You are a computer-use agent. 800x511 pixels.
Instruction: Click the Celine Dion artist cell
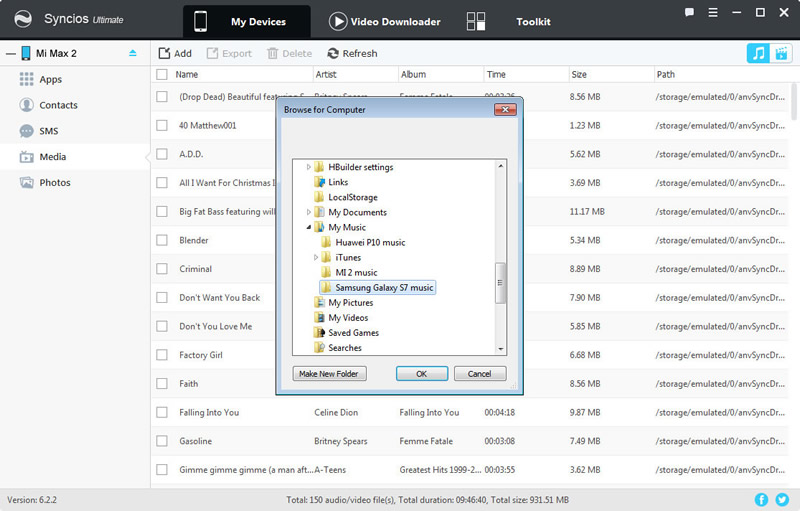pyautogui.click(x=336, y=413)
